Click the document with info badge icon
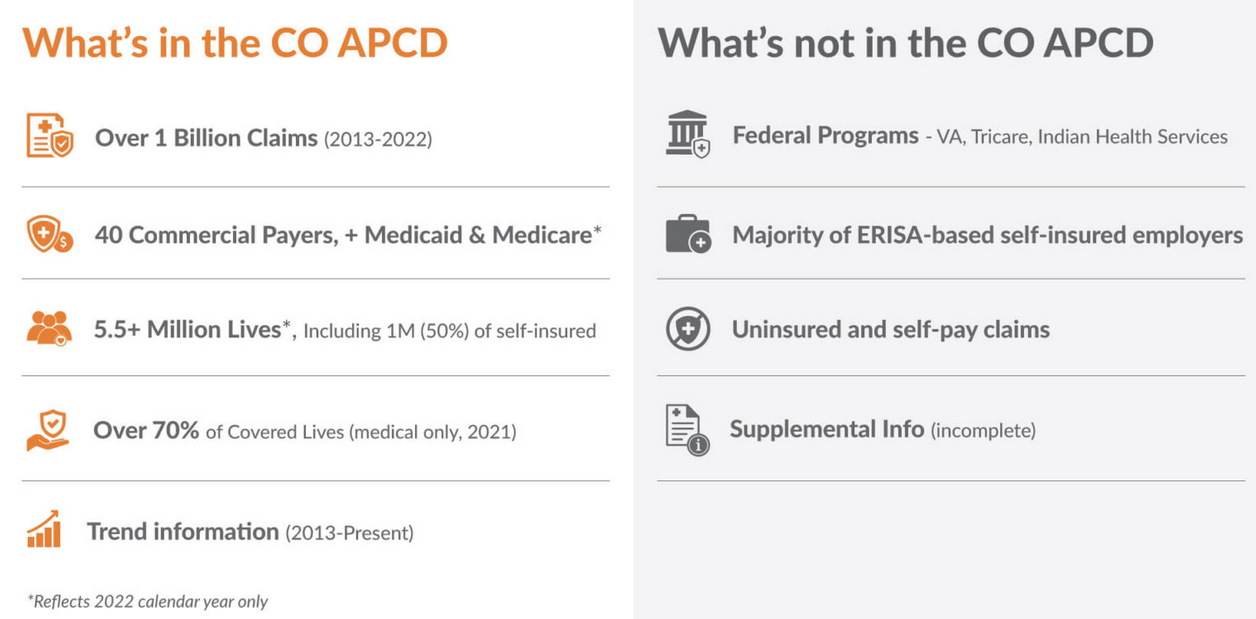1256x619 pixels. (687, 430)
